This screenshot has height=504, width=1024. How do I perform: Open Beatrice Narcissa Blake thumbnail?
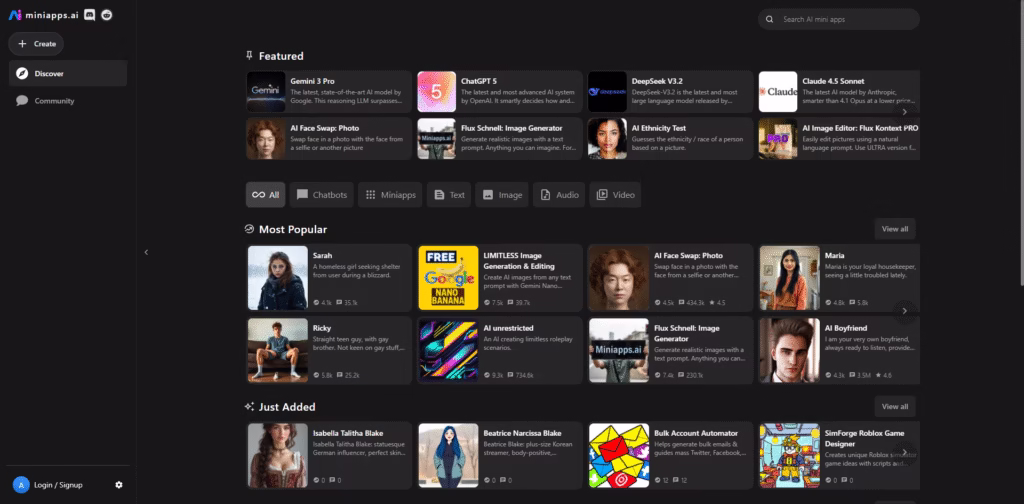coord(449,455)
